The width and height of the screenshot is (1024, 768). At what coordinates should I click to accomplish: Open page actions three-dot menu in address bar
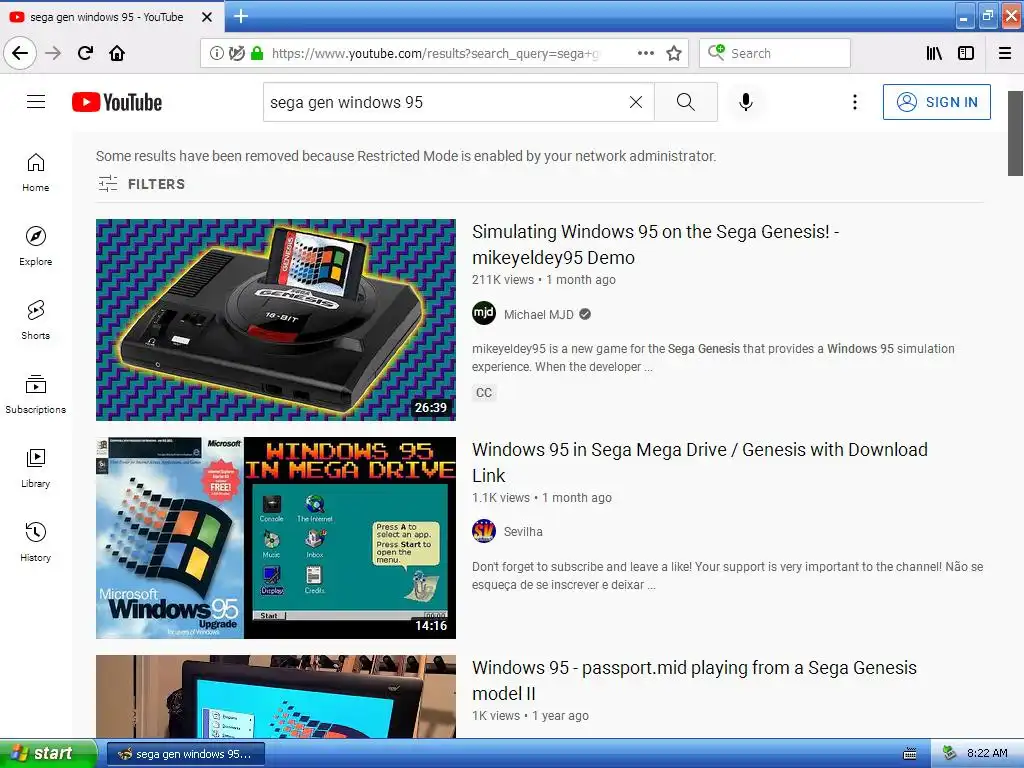pos(646,54)
